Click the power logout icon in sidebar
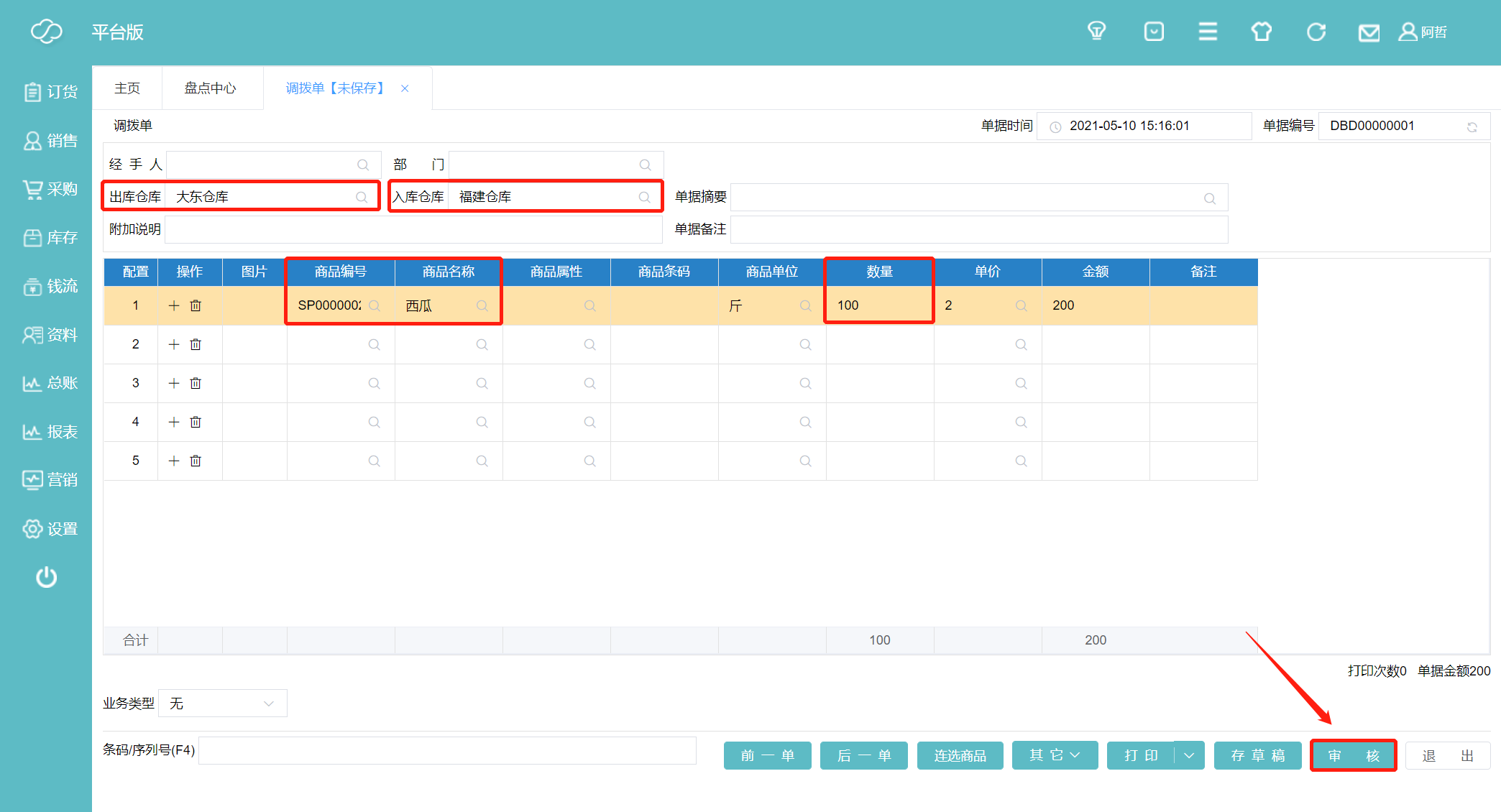 46,577
